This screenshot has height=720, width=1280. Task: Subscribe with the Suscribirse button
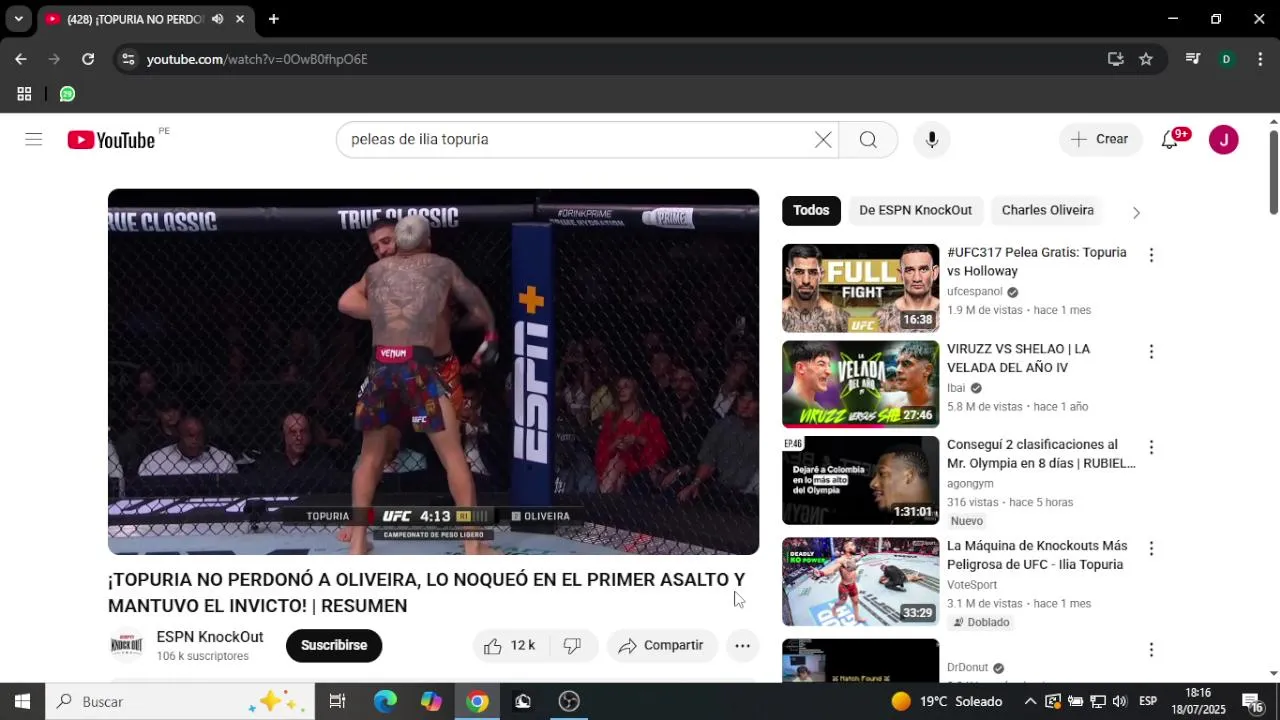click(x=334, y=646)
